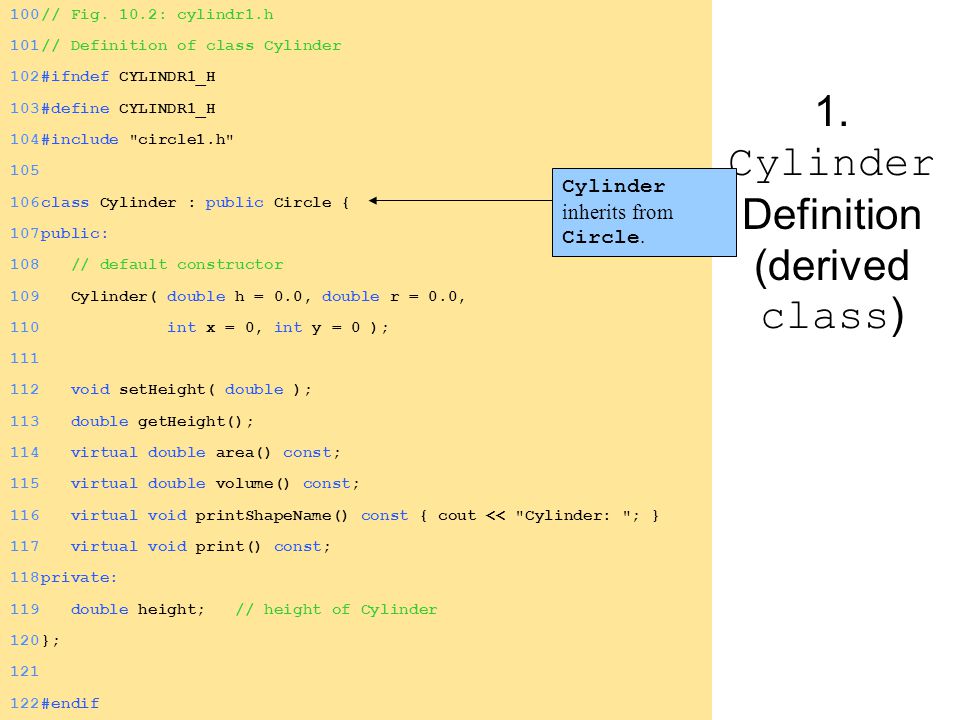Screen dimensions: 960x720
Task: Click the '// height of Cylinder' comment
Action: 336,609
